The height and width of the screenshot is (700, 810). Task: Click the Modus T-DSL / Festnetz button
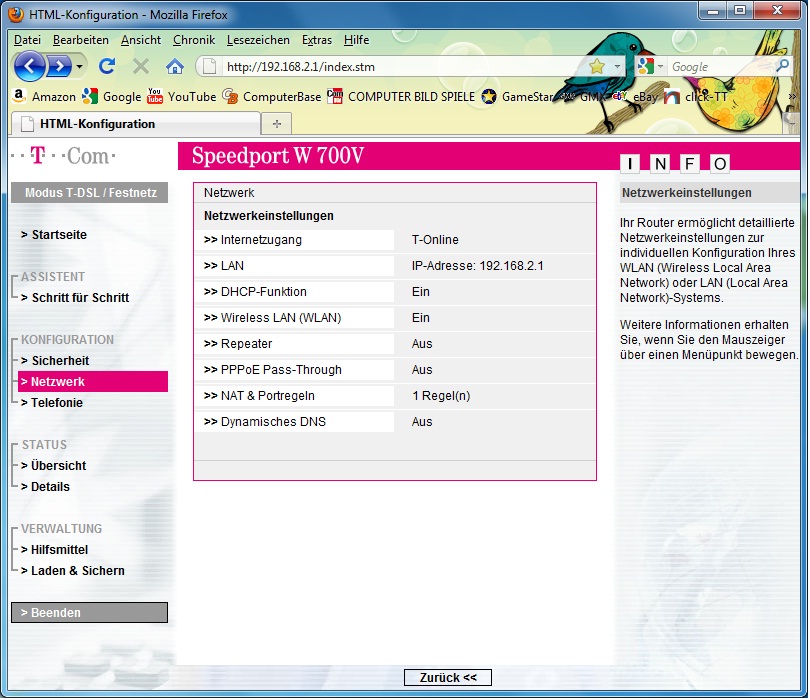pyautogui.click(x=90, y=193)
